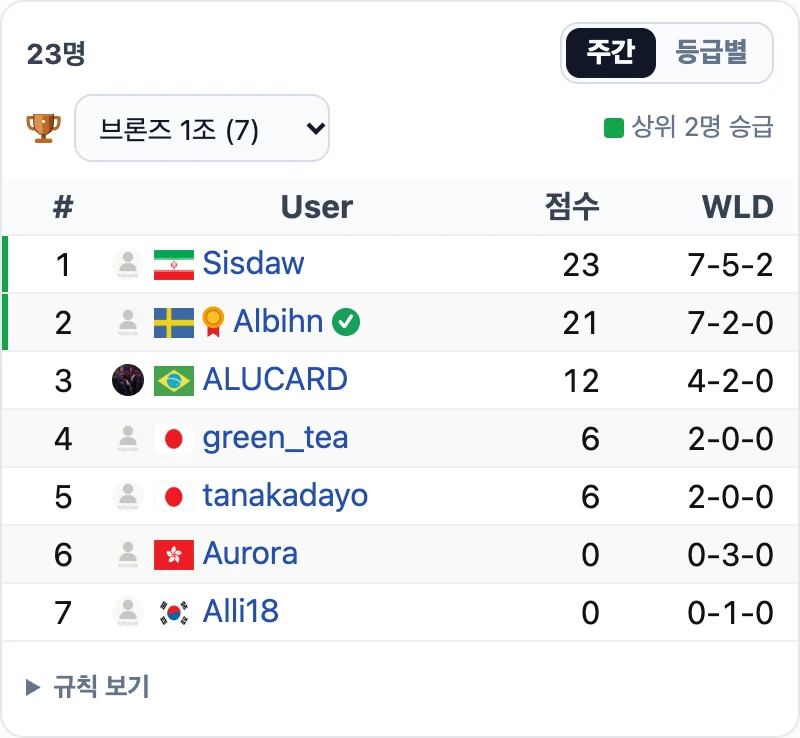Click Albihn's green verified checkmark
Image resolution: width=800 pixels, height=738 pixels.
tap(346, 322)
